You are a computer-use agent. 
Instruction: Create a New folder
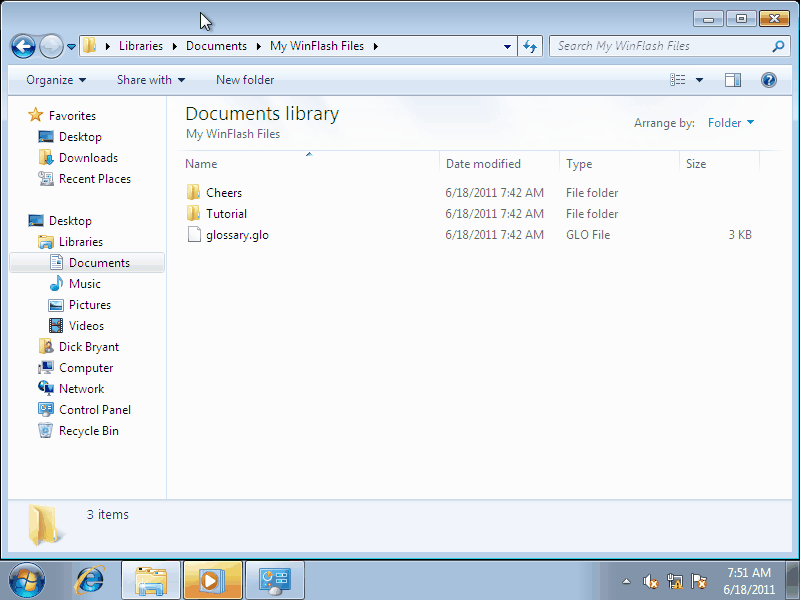click(x=245, y=80)
